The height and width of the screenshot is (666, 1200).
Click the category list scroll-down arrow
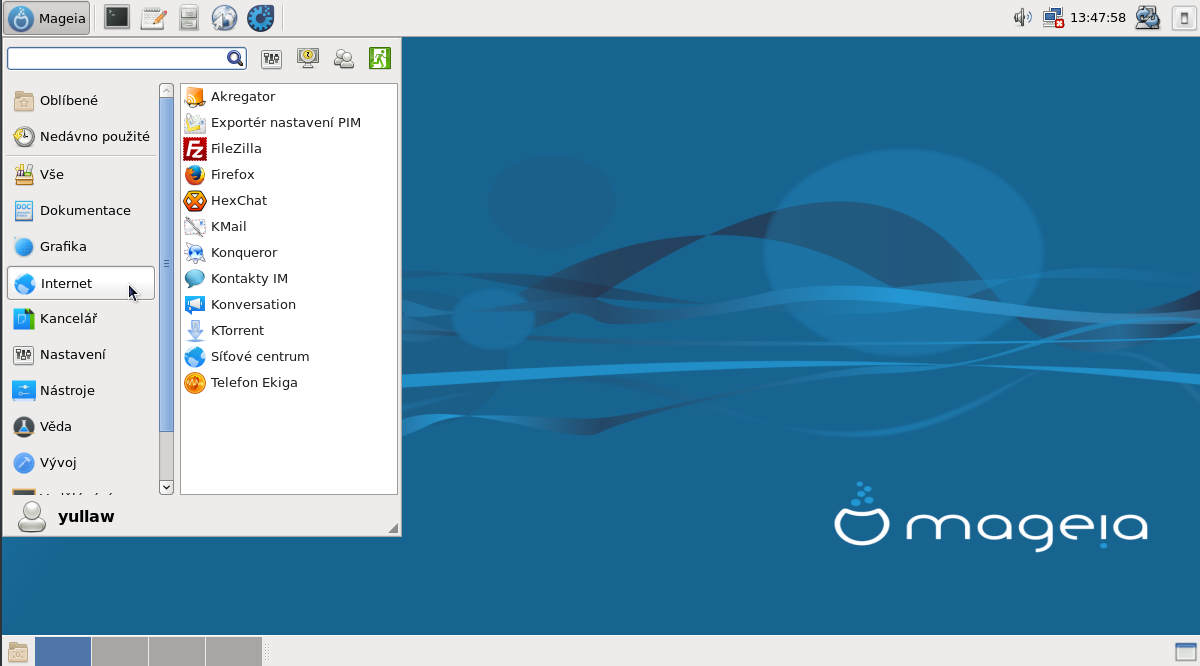167,487
